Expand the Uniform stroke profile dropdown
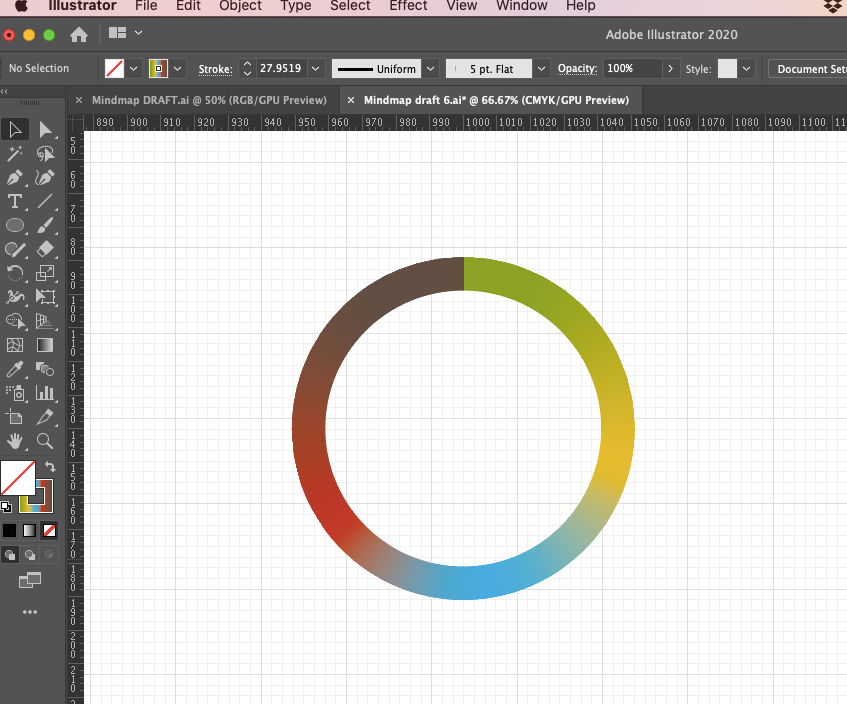This screenshot has width=847, height=704. [430, 69]
